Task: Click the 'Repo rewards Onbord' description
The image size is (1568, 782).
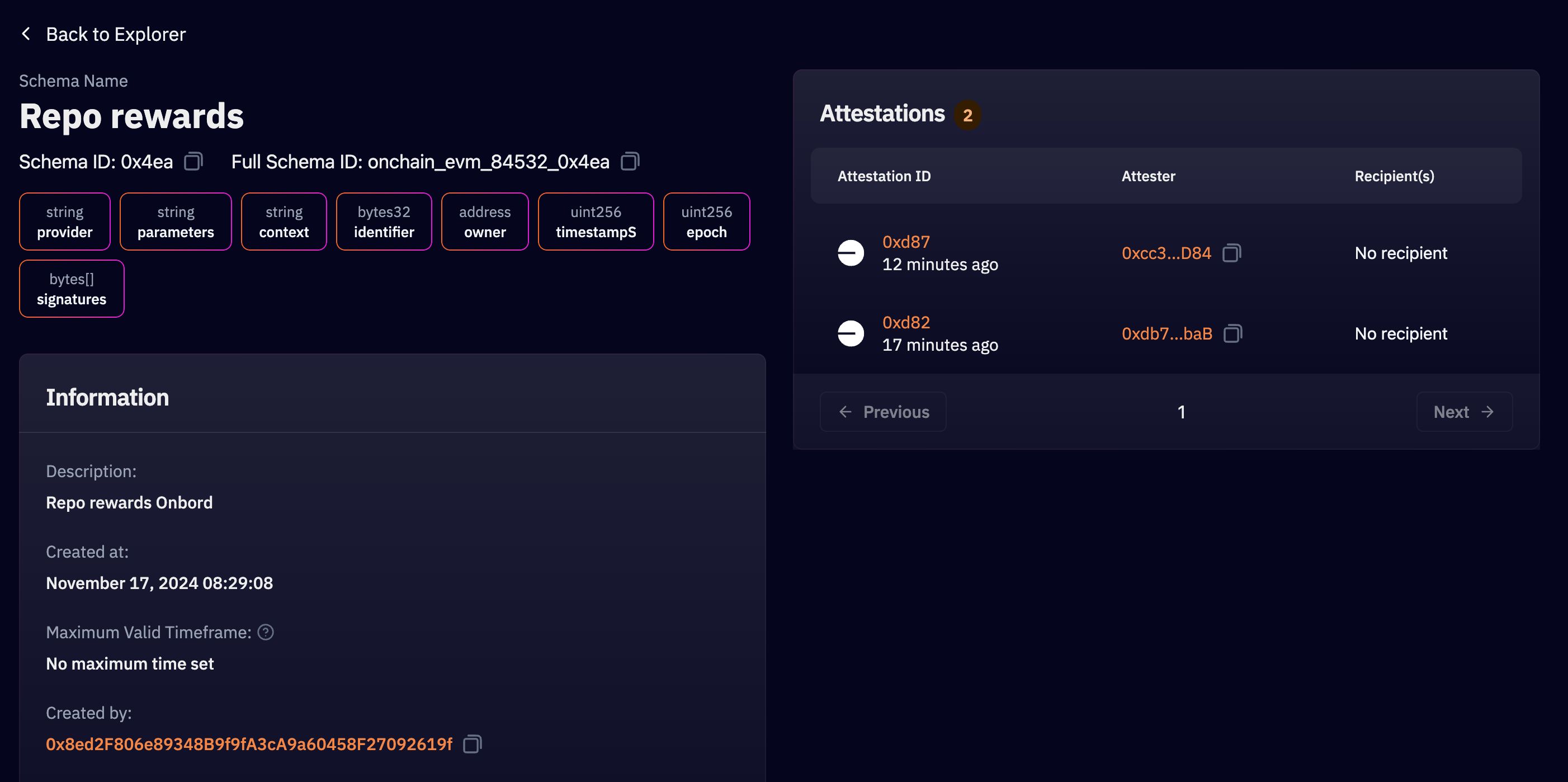Action: [x=129, y=502]
